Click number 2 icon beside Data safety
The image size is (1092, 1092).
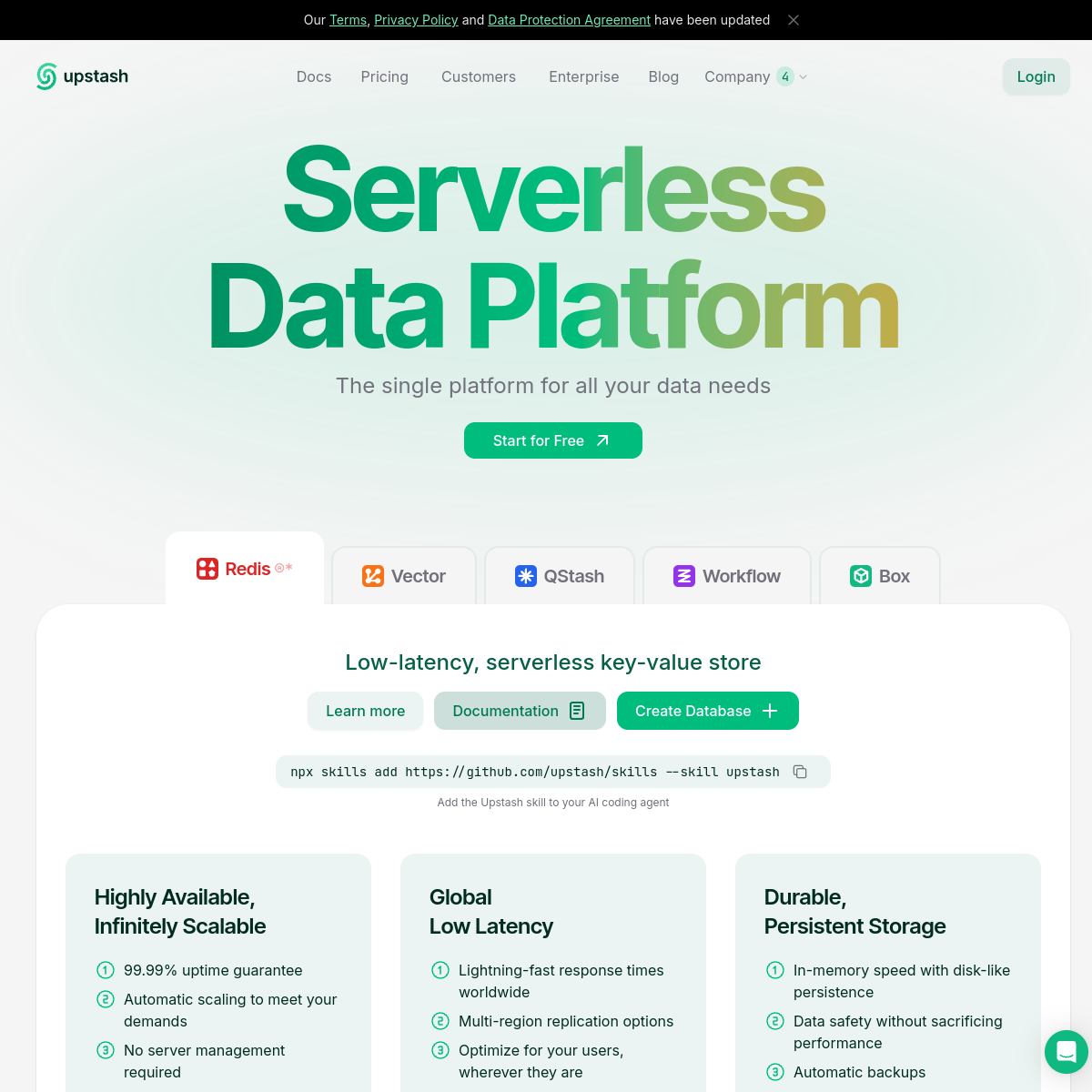click(x=775, y=1021)
